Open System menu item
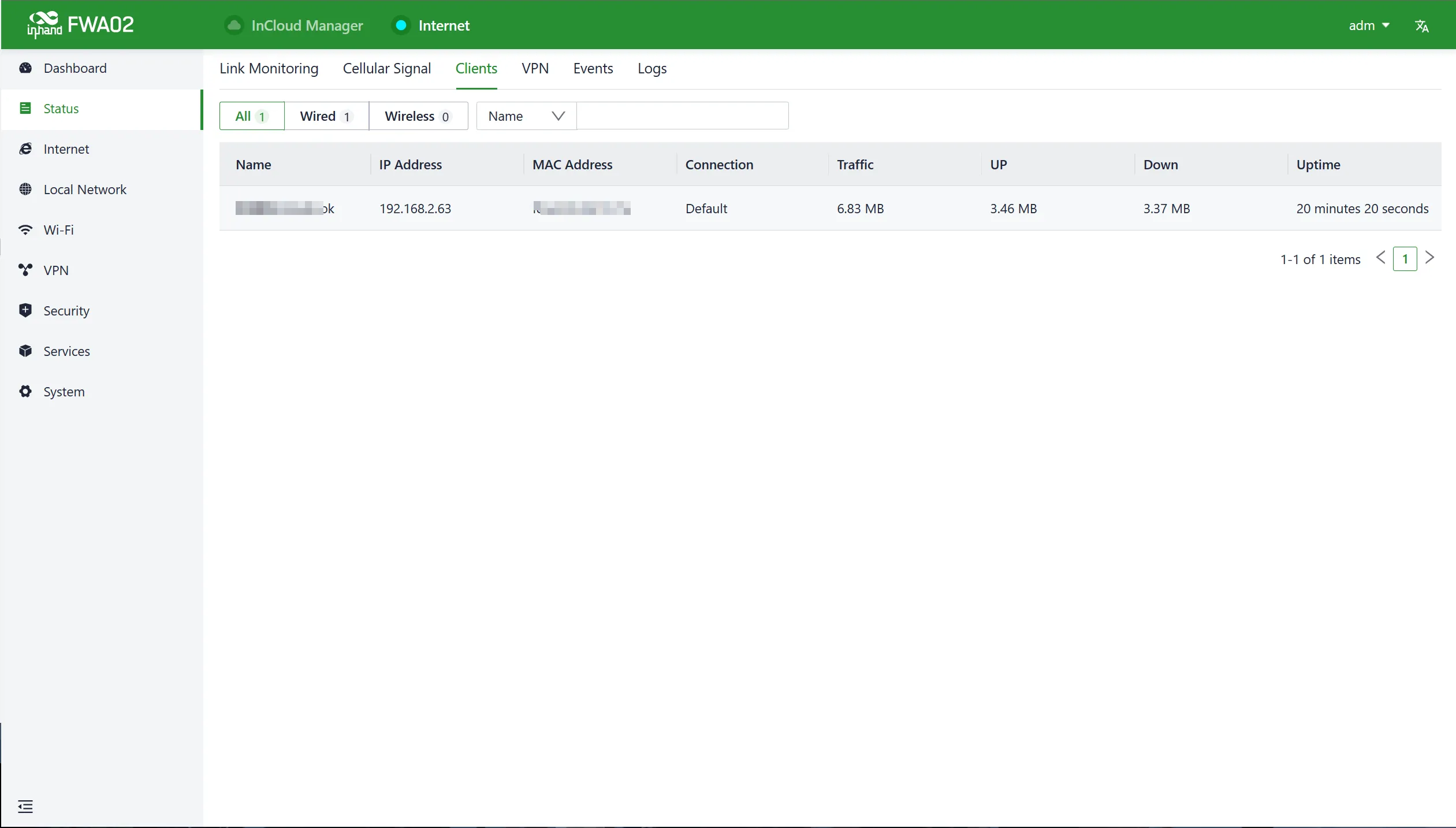Screen dimensions: 1456x828 click(x=102, y=392)
